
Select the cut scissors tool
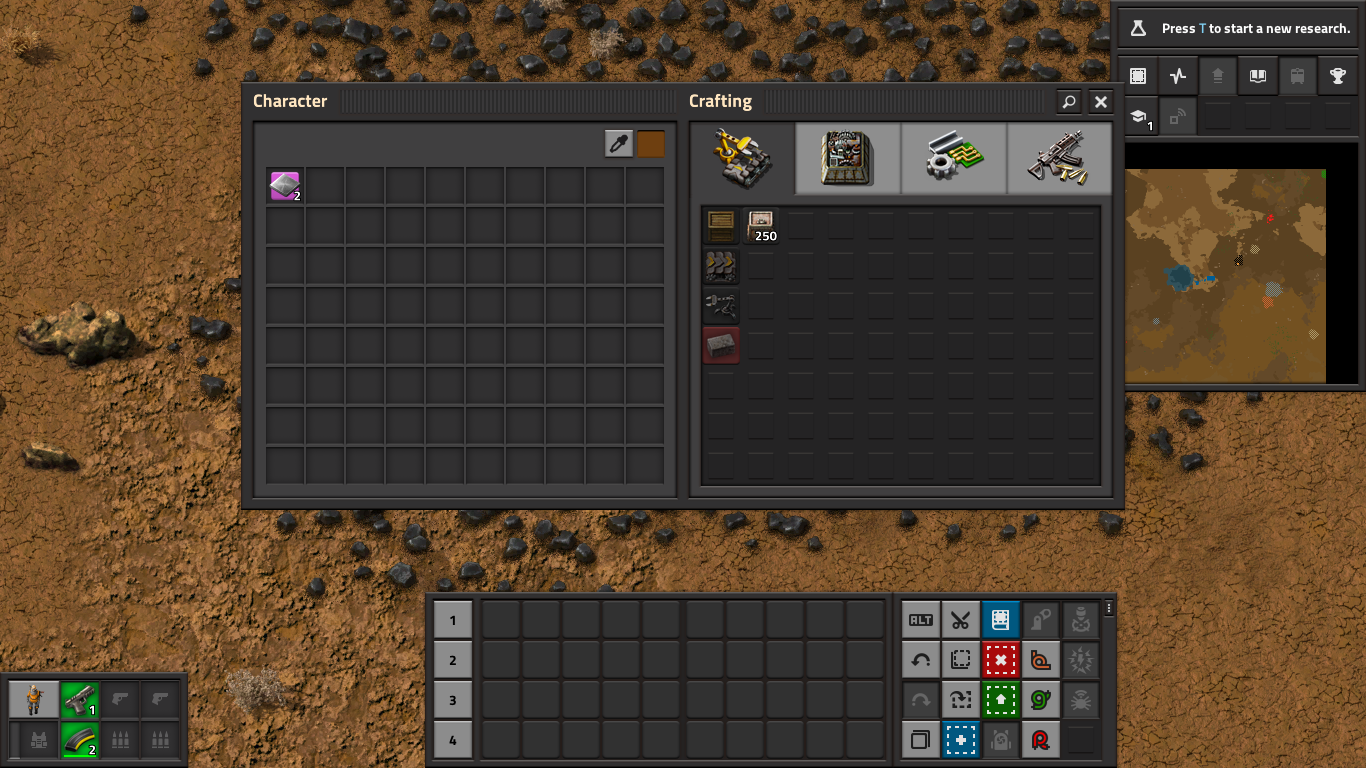coord(961,620)
